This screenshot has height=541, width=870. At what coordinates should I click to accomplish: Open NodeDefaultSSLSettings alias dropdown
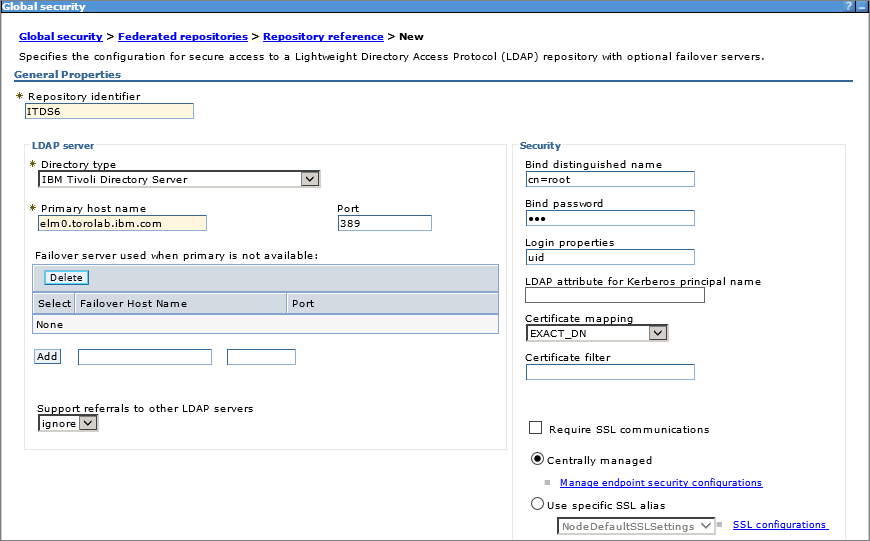[706, 526]
